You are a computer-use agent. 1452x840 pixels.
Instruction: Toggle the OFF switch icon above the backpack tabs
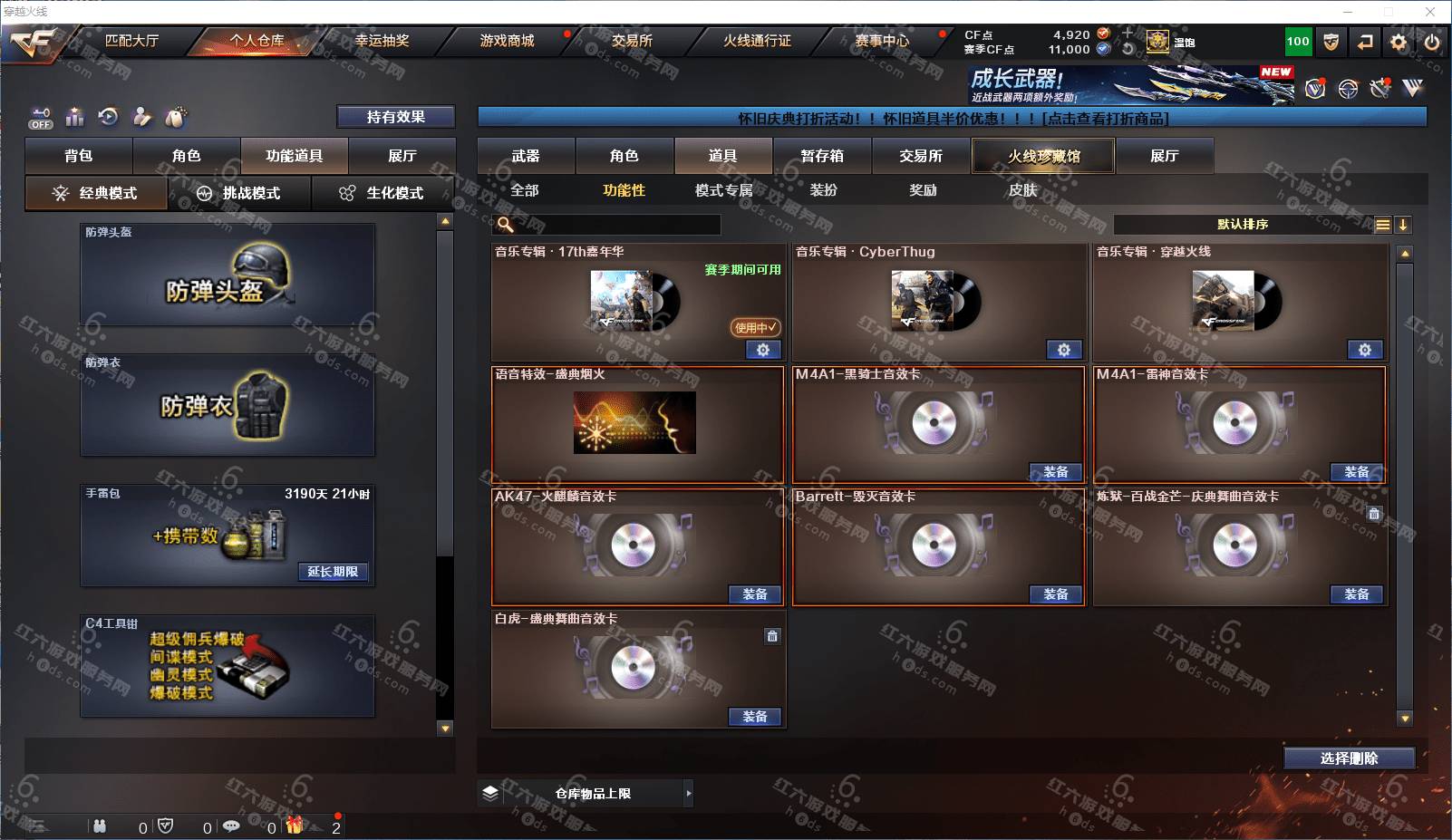click(x=41, y=118)
